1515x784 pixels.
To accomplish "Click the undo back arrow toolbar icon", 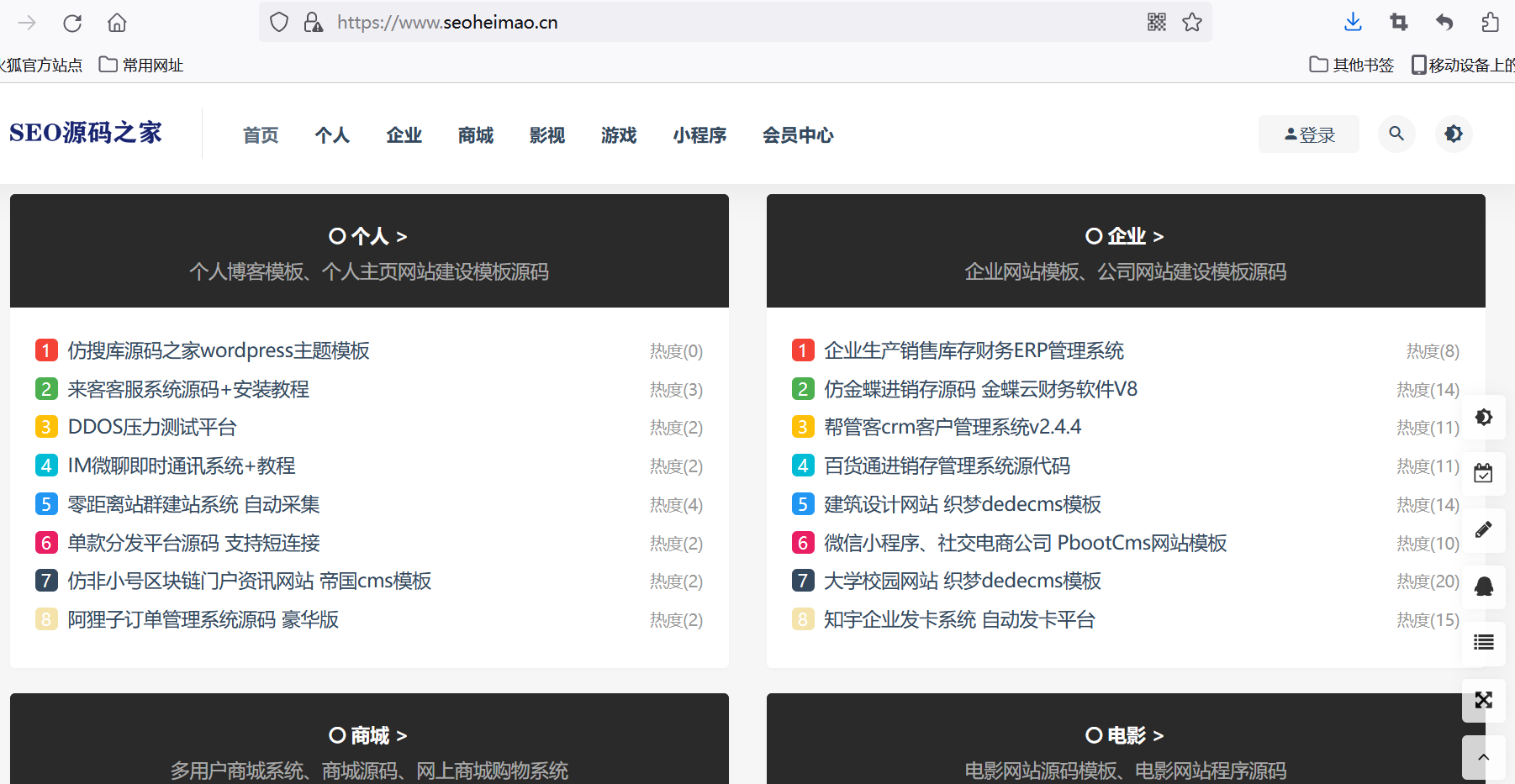I will [1444, 23].
